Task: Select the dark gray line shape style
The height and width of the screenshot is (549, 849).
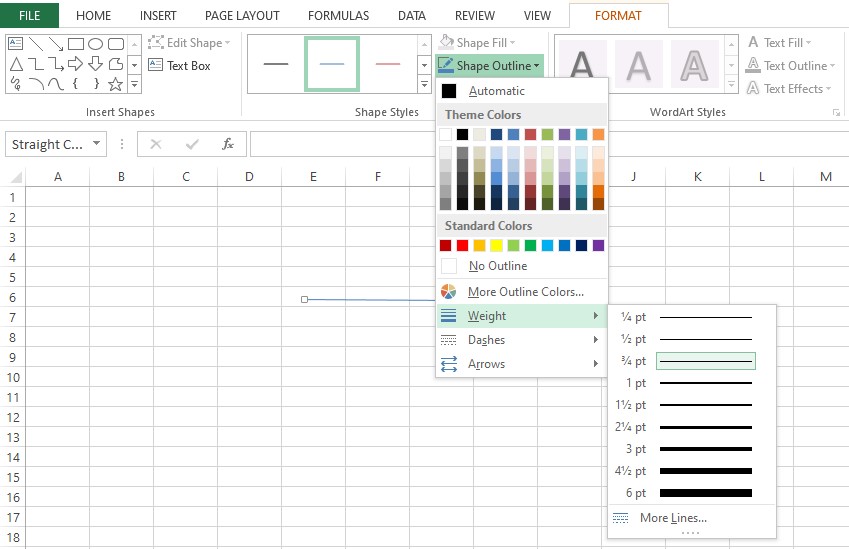Action: coord(276,64)
